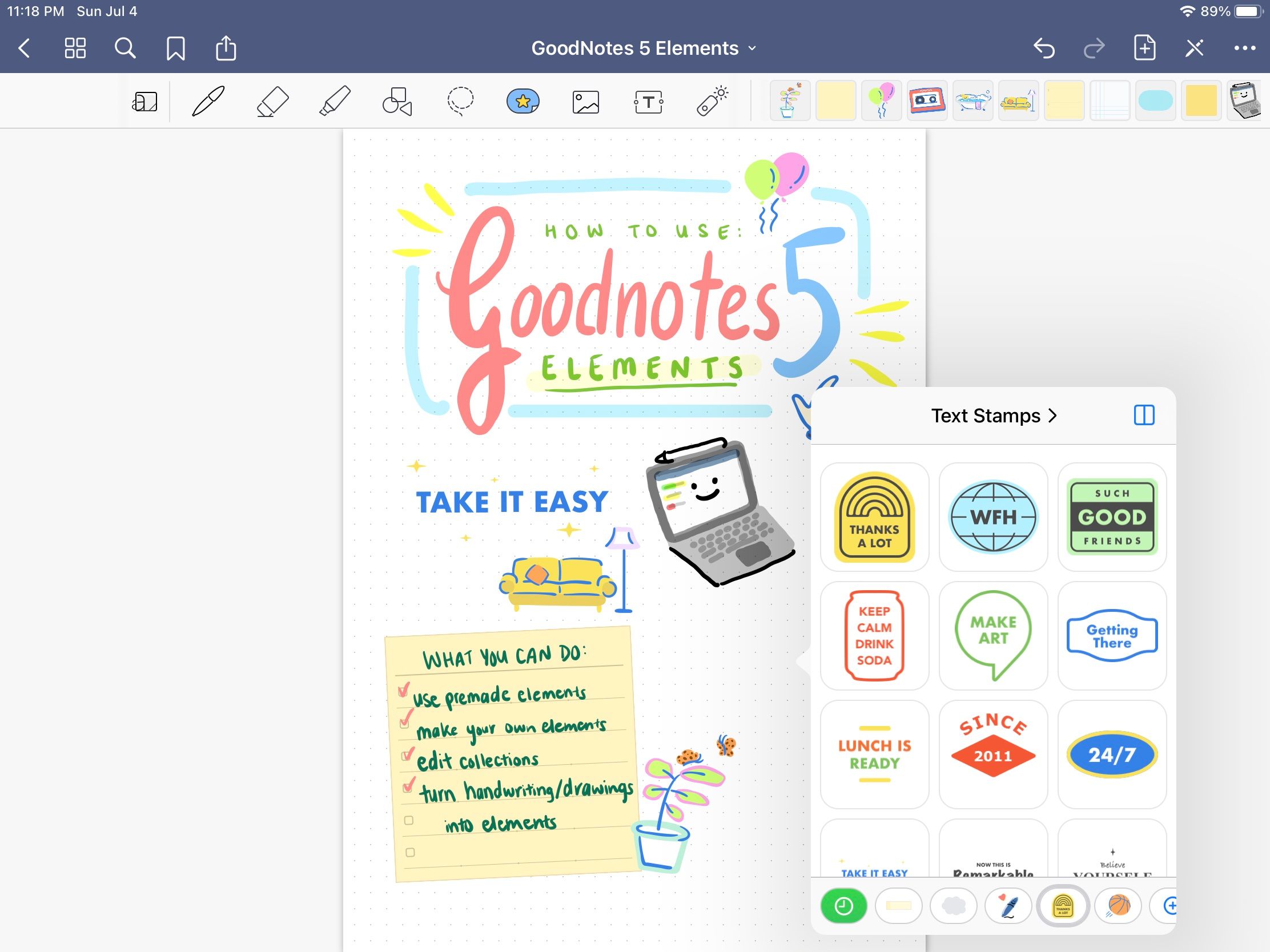Image resolution: width=1270 pixels, height=952 pixels.
Task: Select the Lasso tool
Action: pyautogui.click(x=460, y=100)
